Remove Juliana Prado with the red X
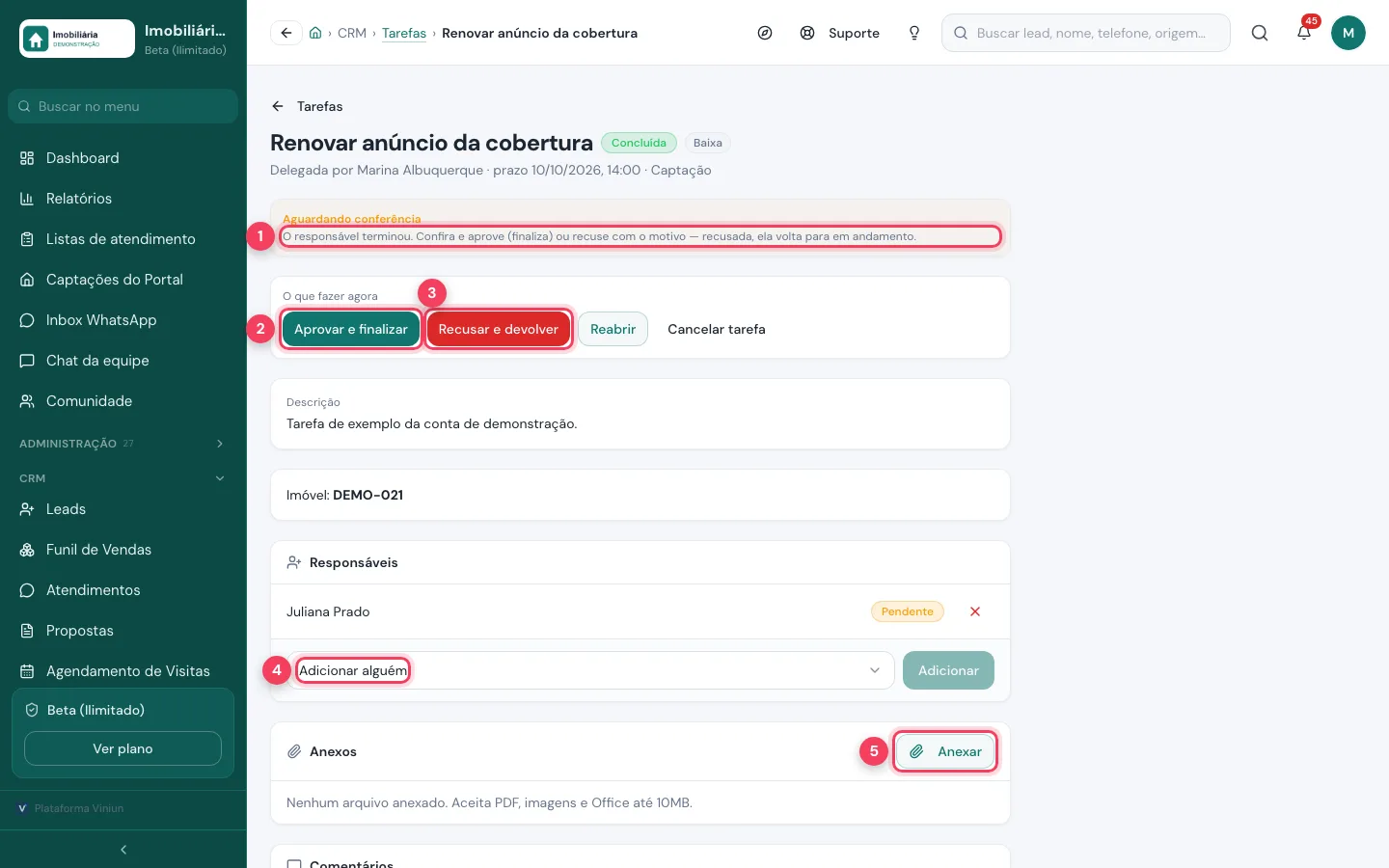This screenshot has height=868, width=1389. (975, 611)
